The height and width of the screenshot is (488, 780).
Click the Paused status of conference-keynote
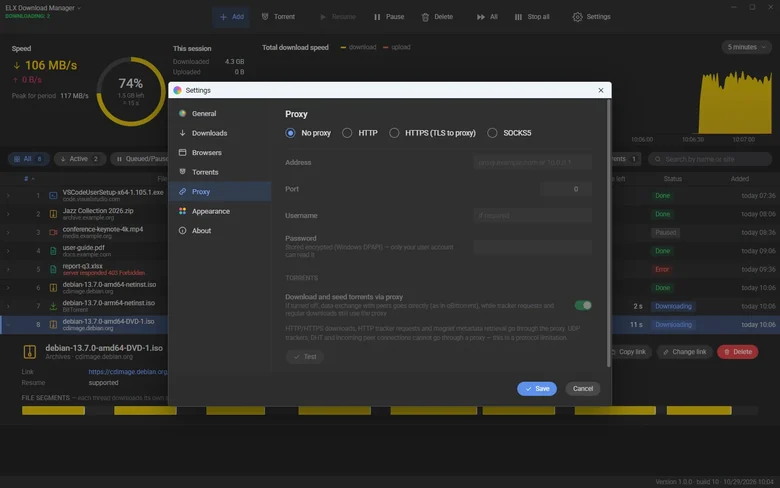pyautogui.click(x=665, y=232)
